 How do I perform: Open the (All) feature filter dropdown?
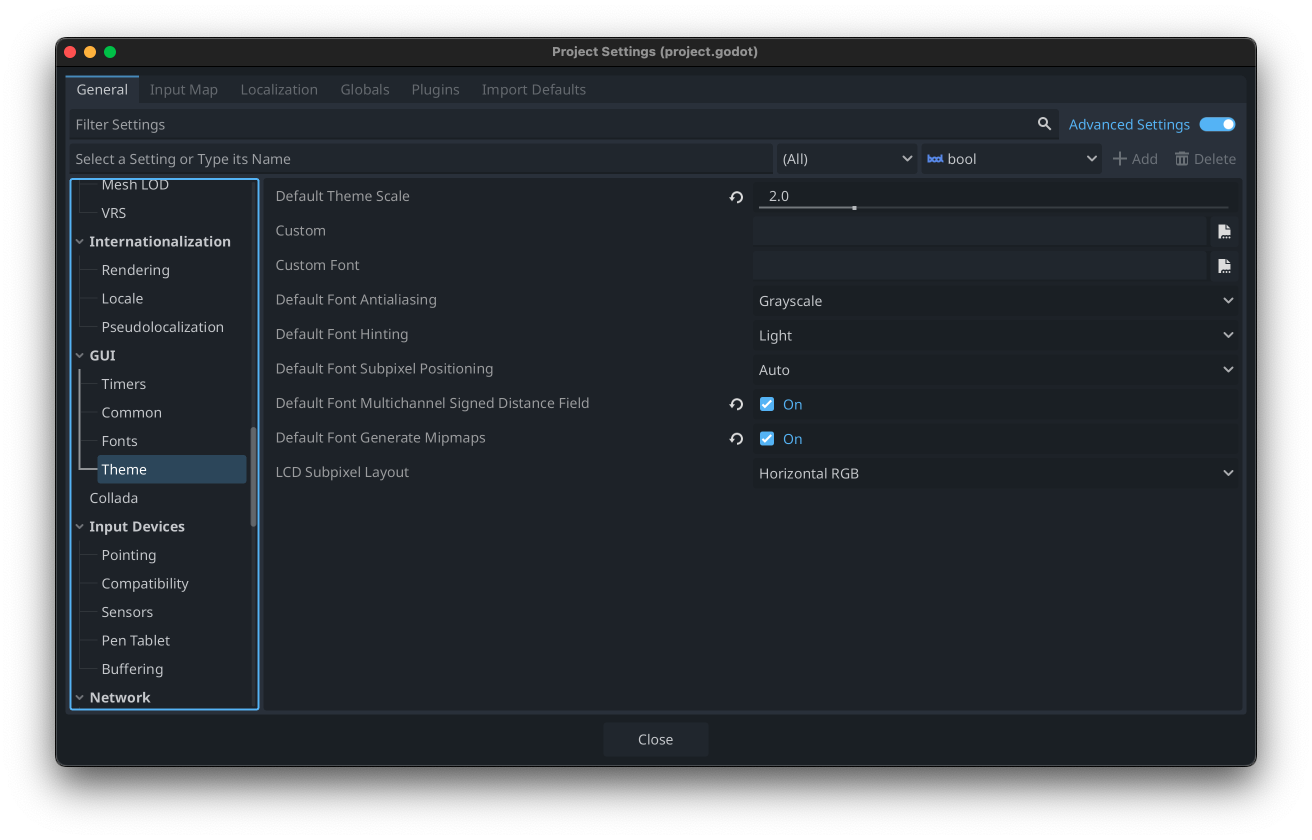click(847, 159)
